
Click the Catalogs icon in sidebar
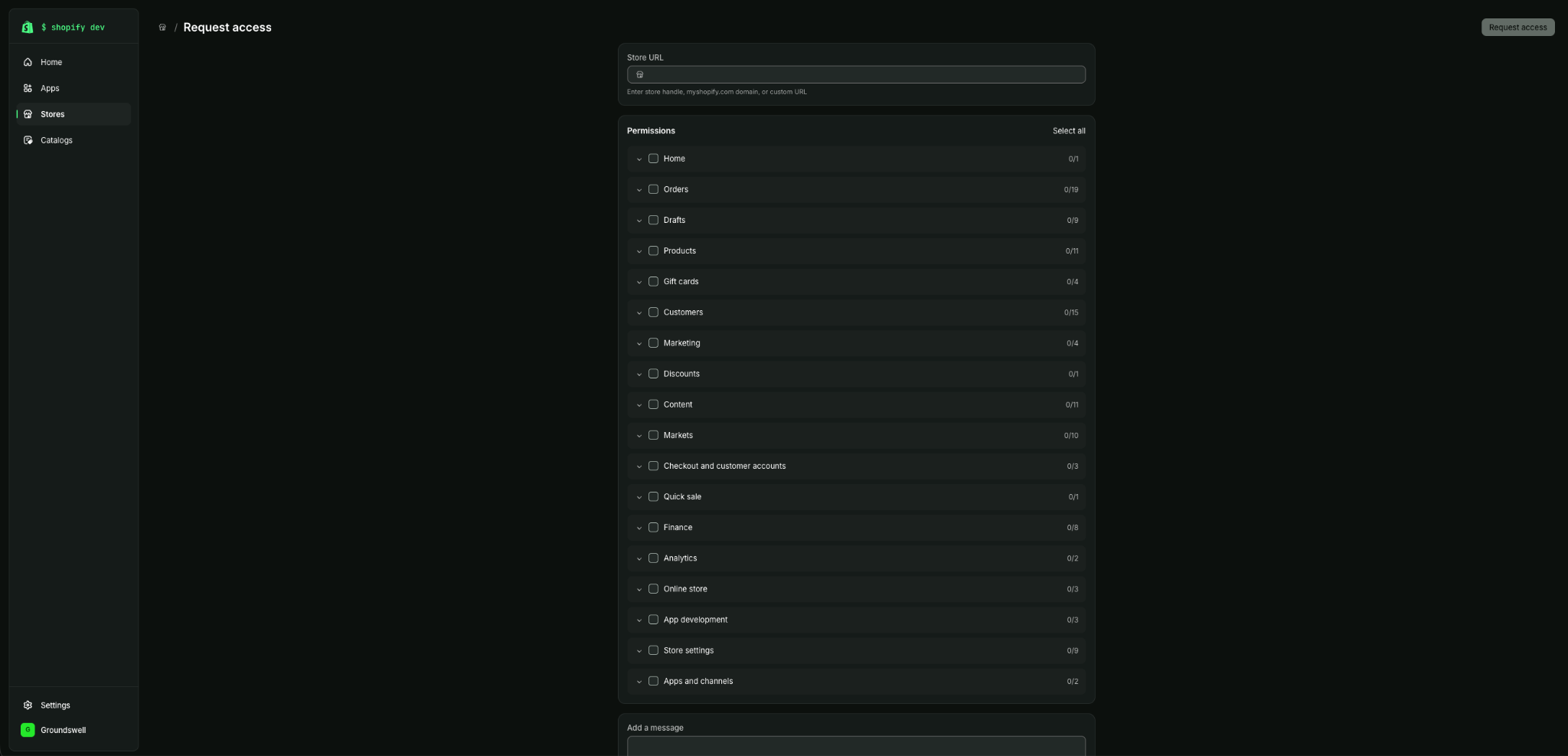(28, 140)
